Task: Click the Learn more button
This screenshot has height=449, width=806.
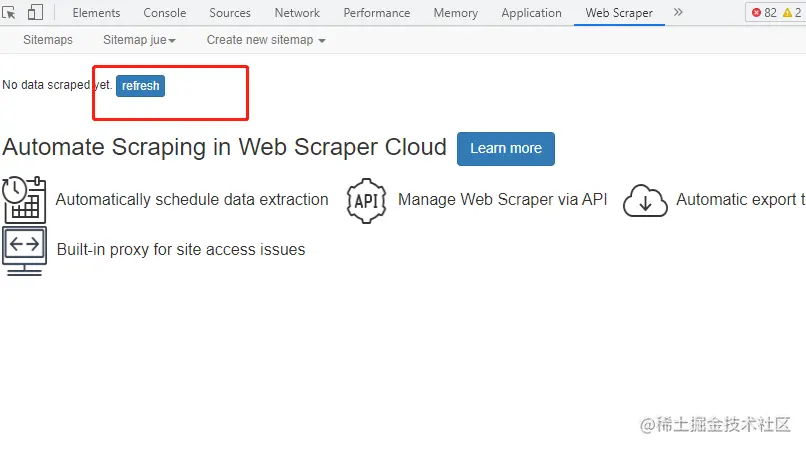Action: 506,149
